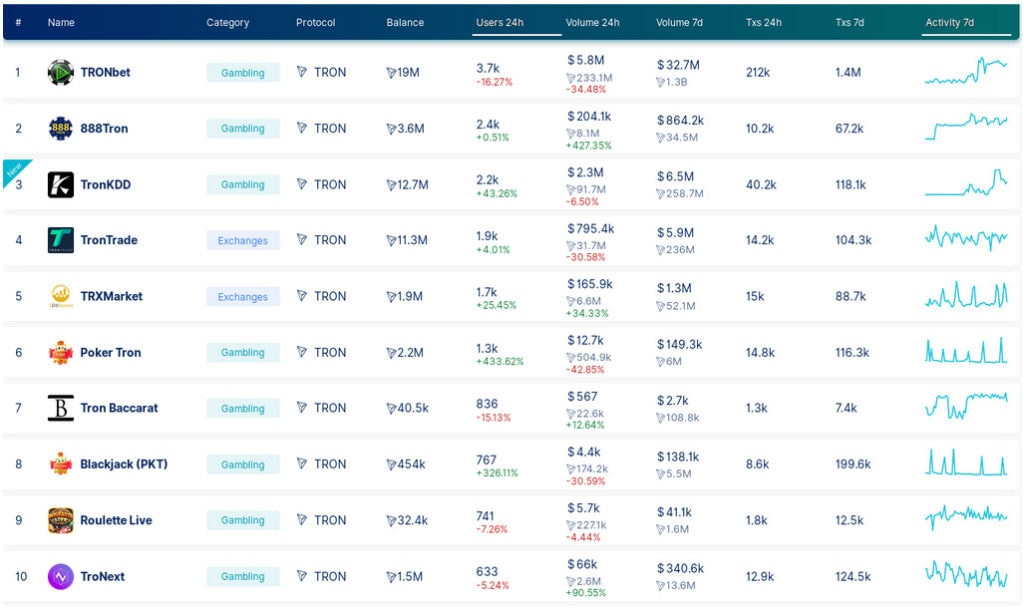Viewport: 1024px width, 613px height.
Task: Click the TronKDD logo icon
Action: point(60,184)
